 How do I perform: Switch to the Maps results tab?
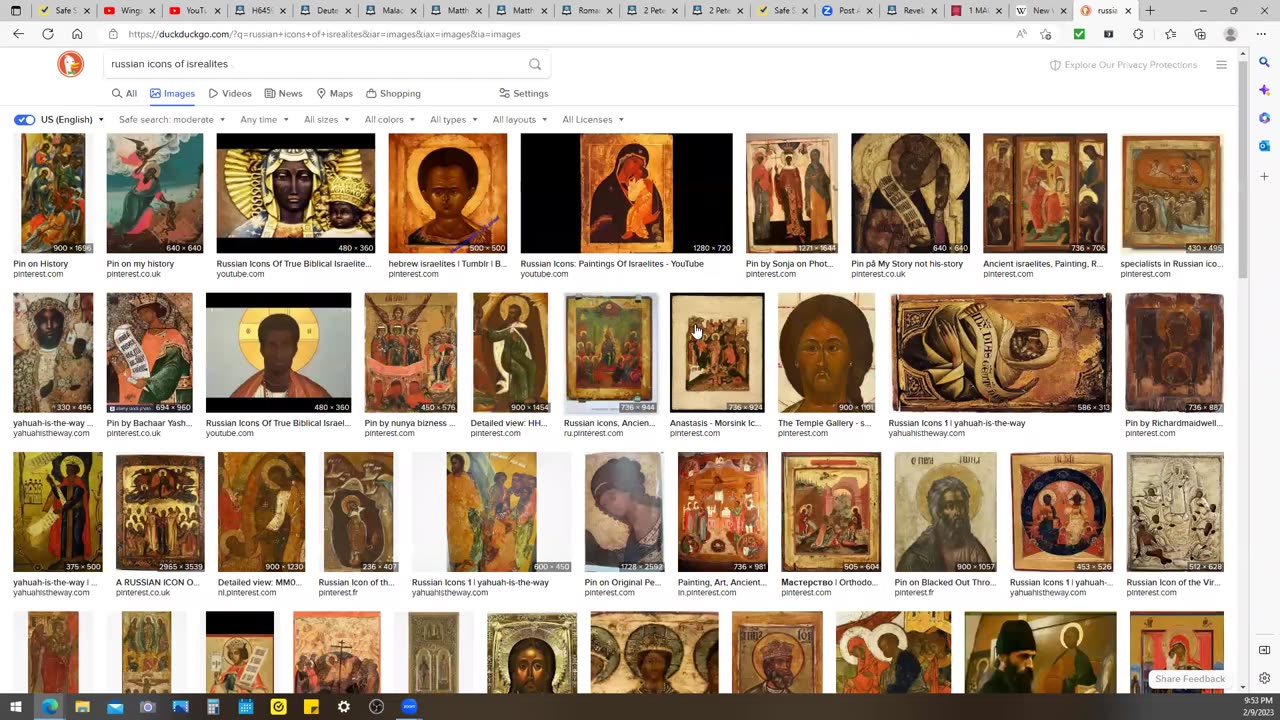[334, 94]
